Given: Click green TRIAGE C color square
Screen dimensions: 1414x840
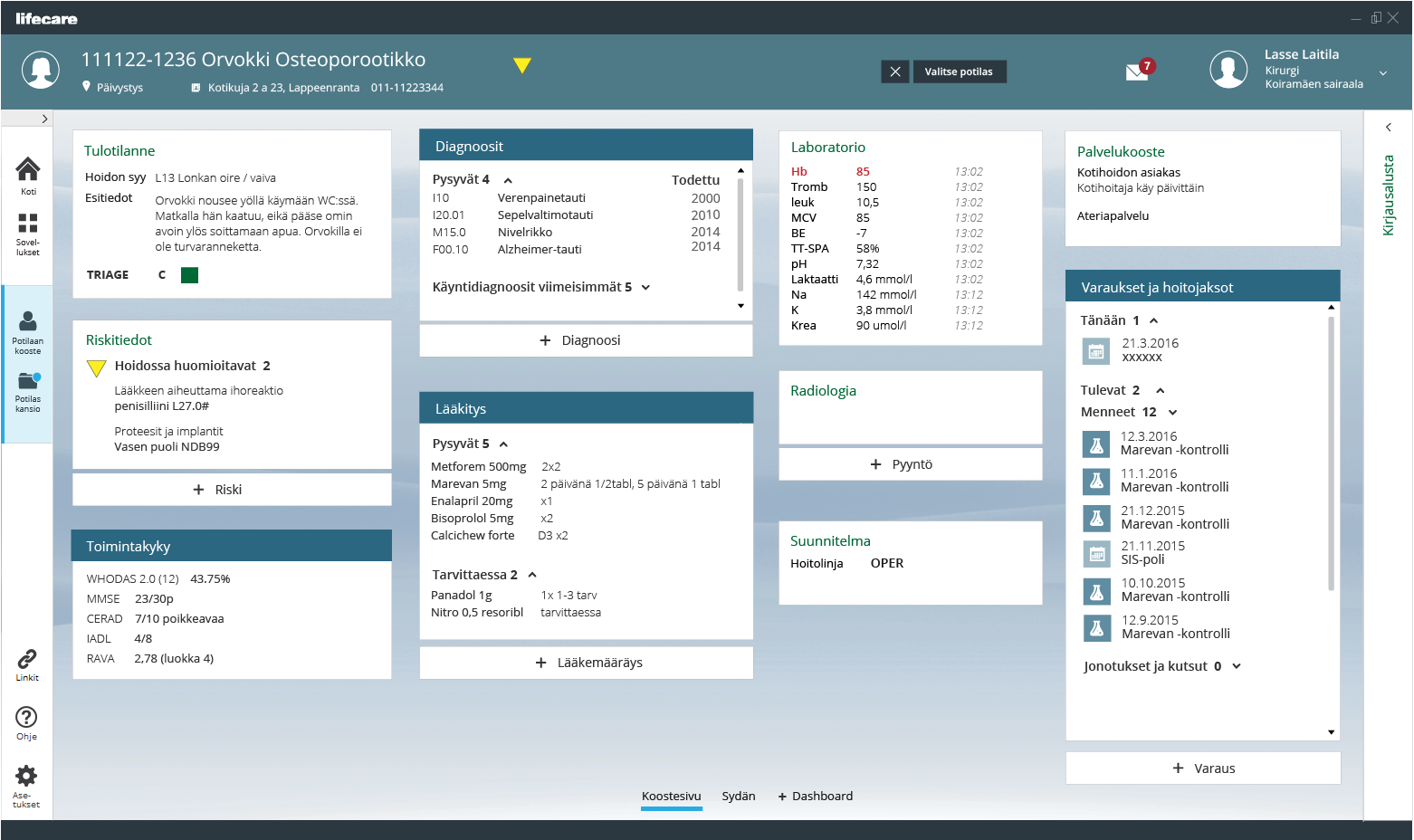Looking at the screenshot, I should 189,275.
